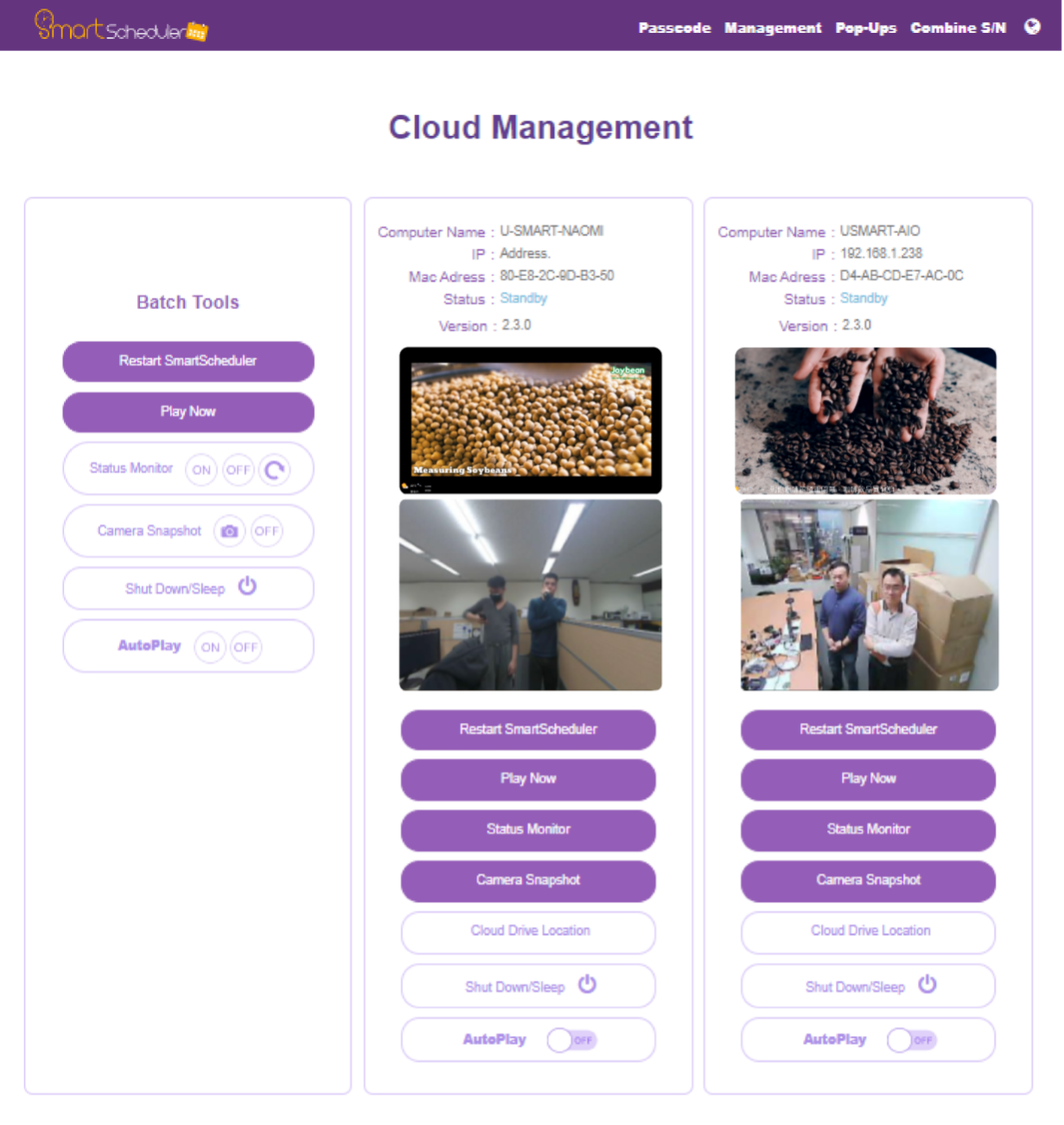Viewport: 1064px width, 1125px height.
Task: Toggle AutoPlay switch for USMART-AIO
Action: click(912, 1039)
